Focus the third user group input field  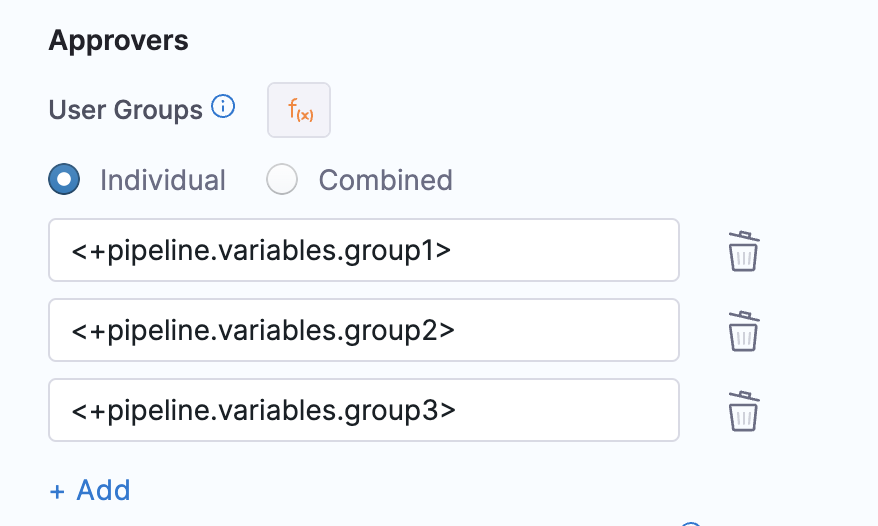560,409
